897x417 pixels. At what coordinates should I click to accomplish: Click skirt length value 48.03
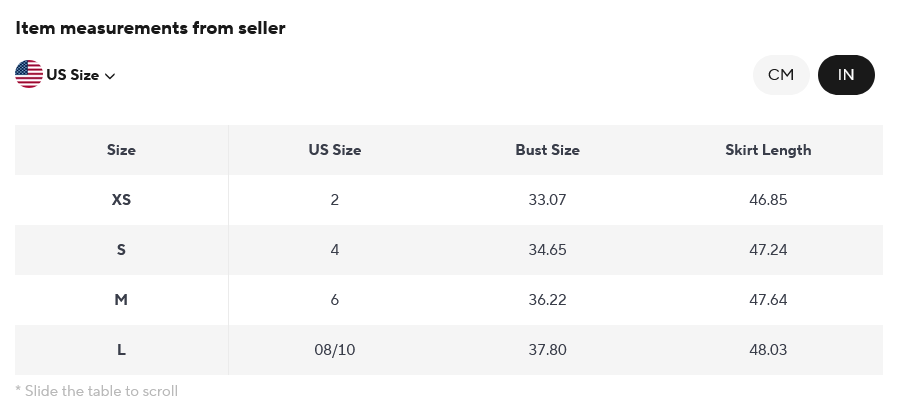tap(768, 350)
